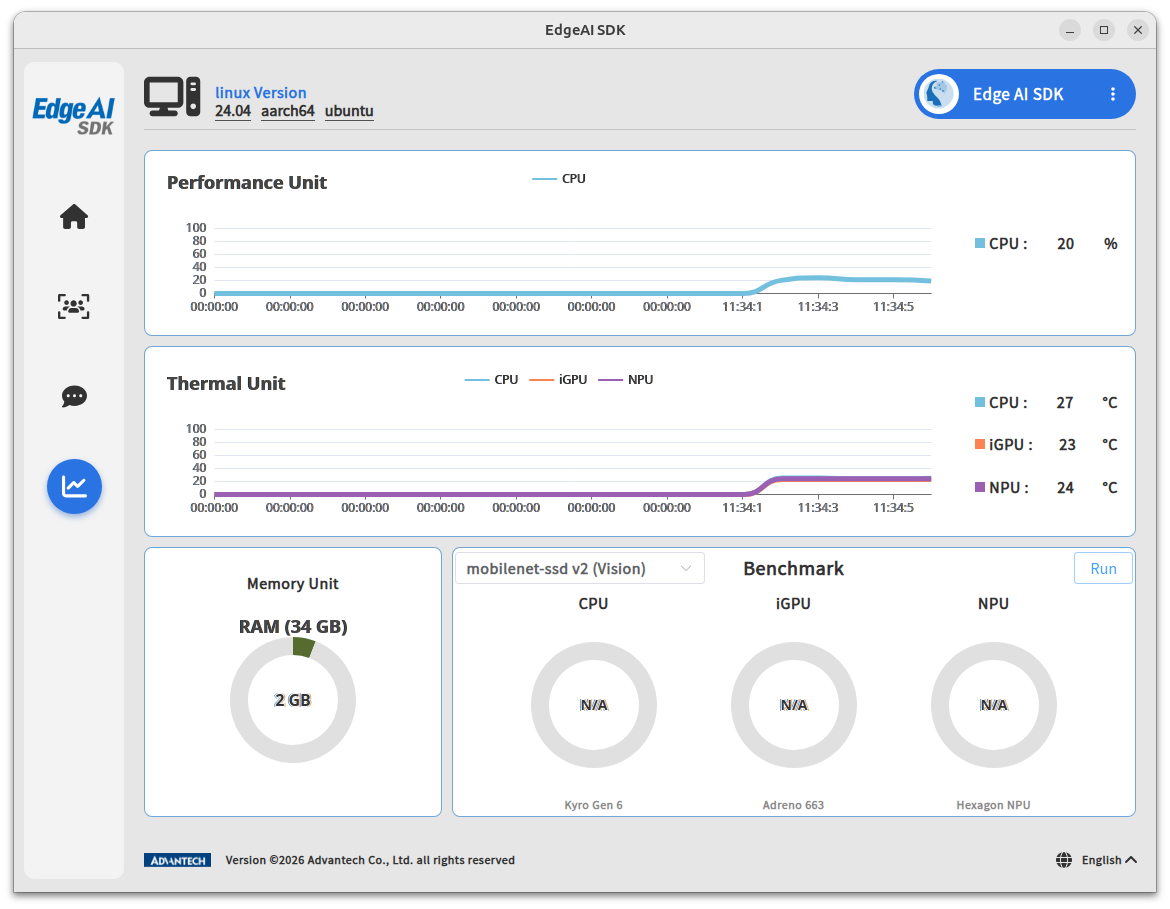The image size is (1170, 909).
Task: Click the linux Version link
Action: pyautogui.click(x=260, y=93)
